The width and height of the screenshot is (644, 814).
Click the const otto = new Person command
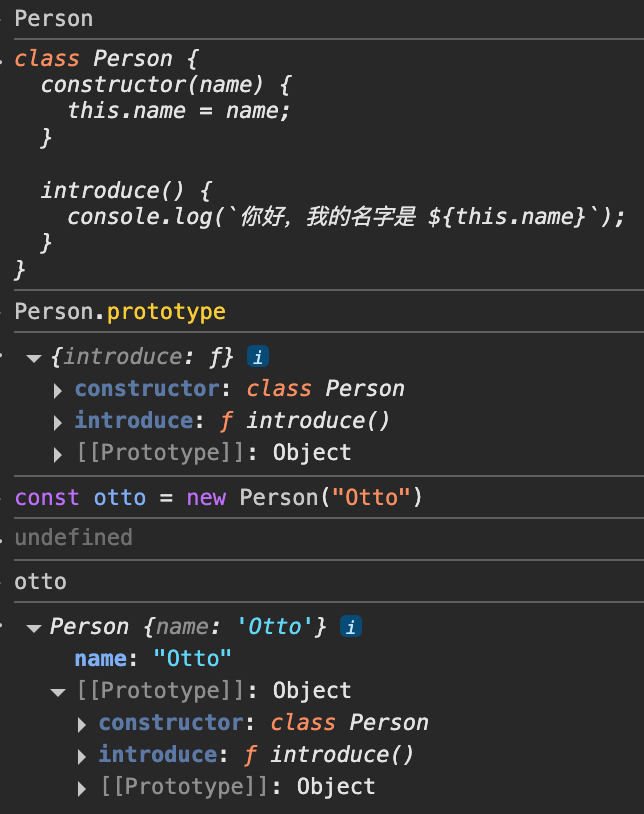click(x=219, y=497)
